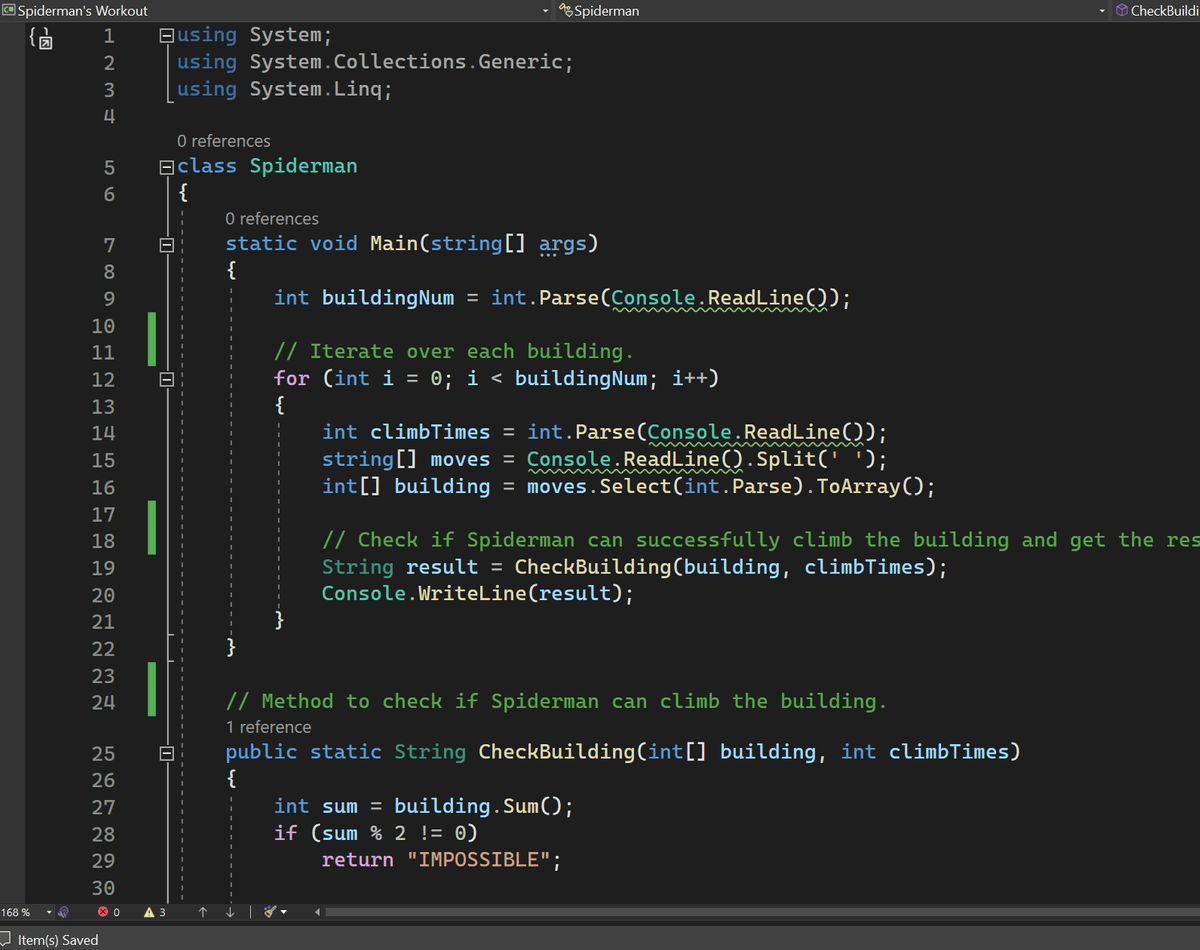The image size is (1200, 950).
Task: Click the code cleanup broom icon
Action: 268,912
